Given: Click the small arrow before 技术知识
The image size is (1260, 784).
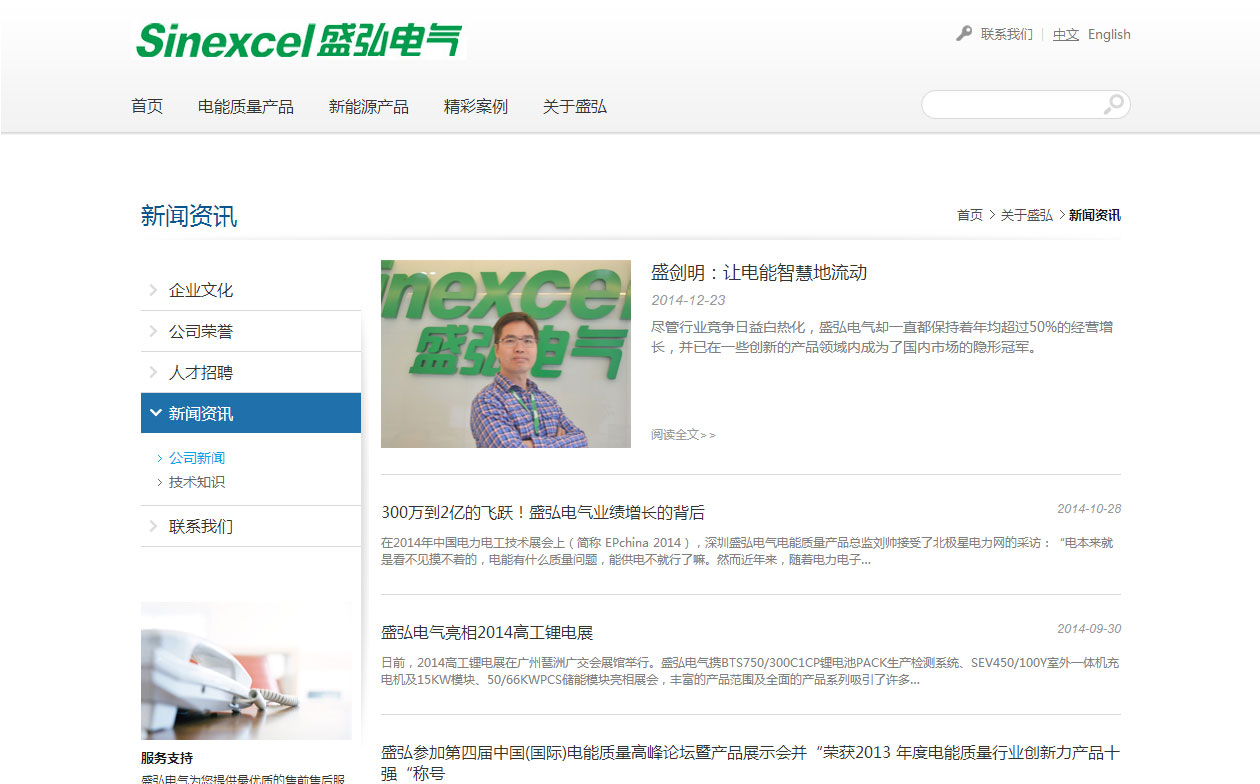Looking at the screenshot, I should 160,482.
